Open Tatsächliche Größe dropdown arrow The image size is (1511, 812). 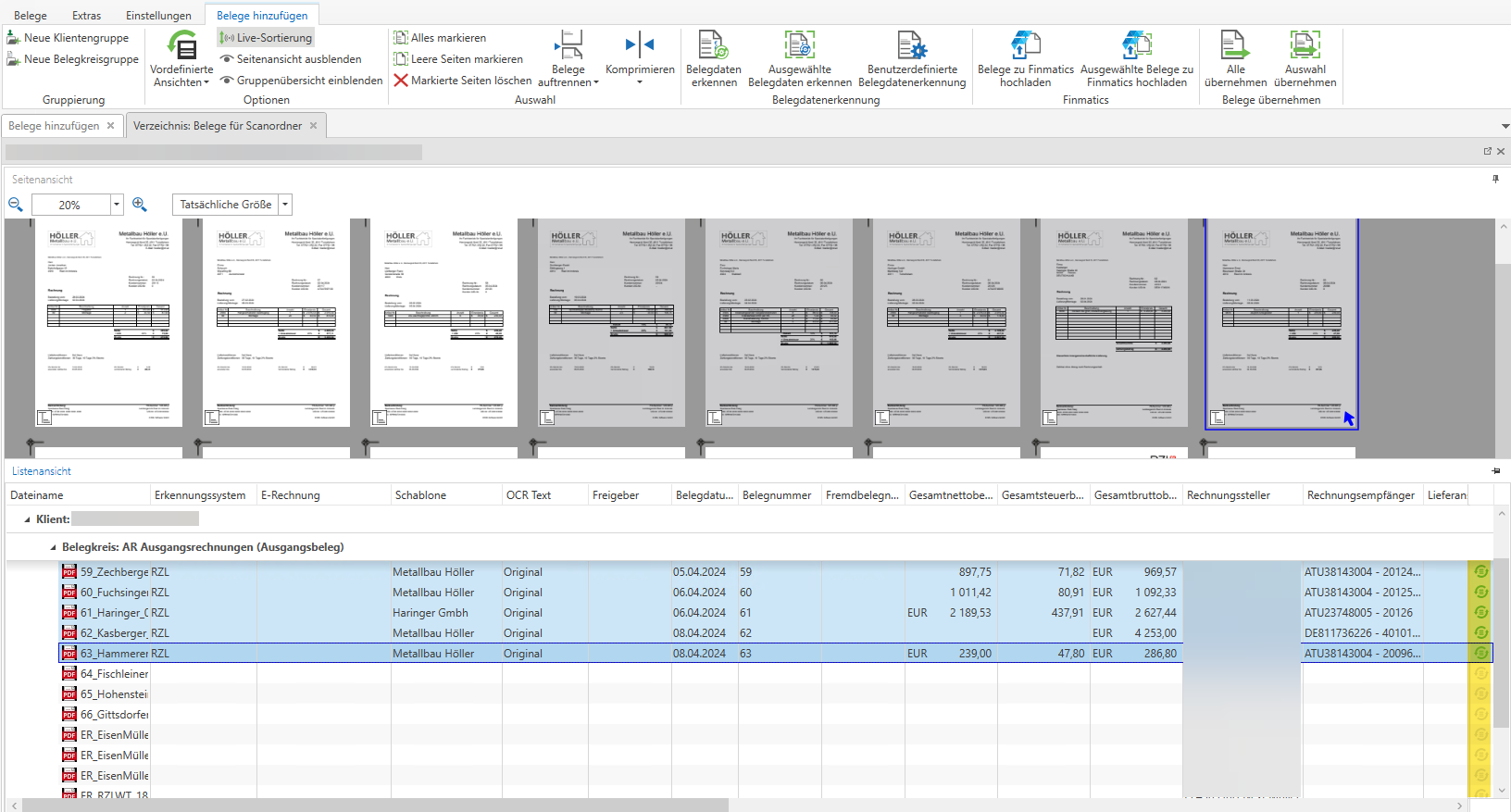285,205
